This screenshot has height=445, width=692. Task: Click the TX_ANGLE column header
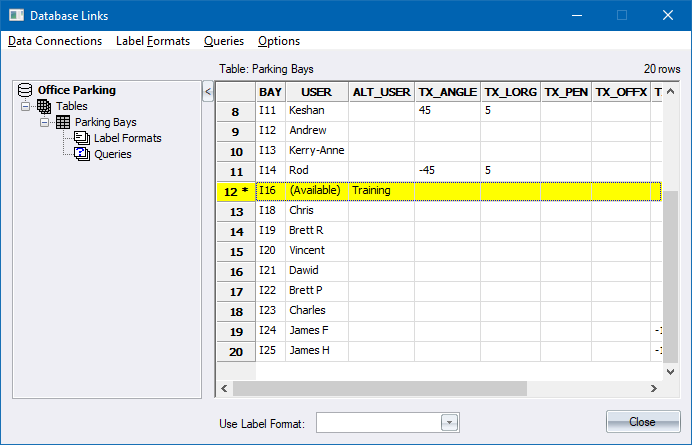[x=447, y=92]
